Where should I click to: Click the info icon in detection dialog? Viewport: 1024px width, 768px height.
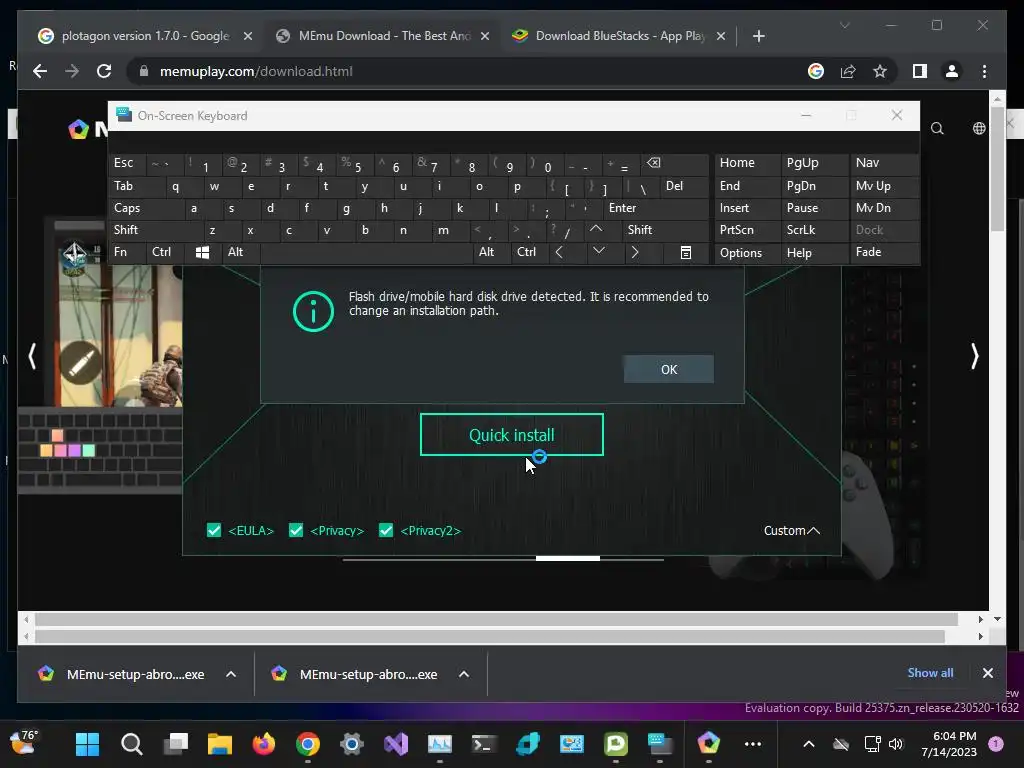[313, 312]
